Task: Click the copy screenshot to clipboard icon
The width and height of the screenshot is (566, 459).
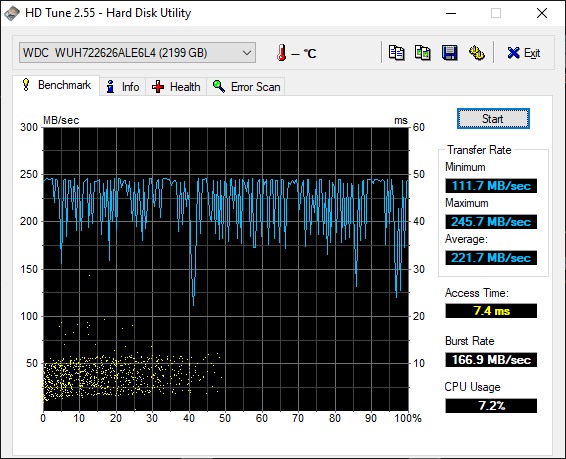Action: (423, 53)
